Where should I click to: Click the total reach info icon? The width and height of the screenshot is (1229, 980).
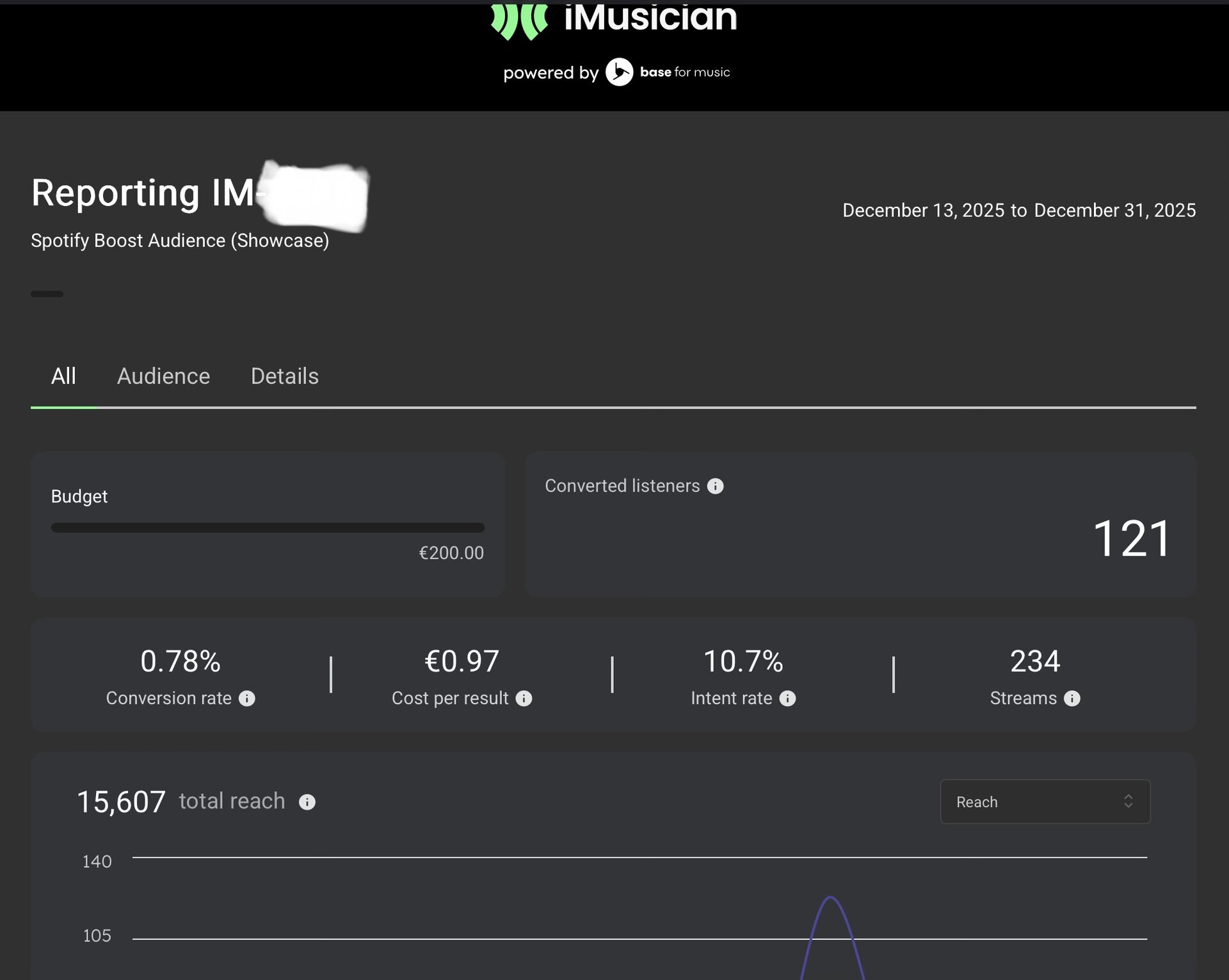click(307, 802)
